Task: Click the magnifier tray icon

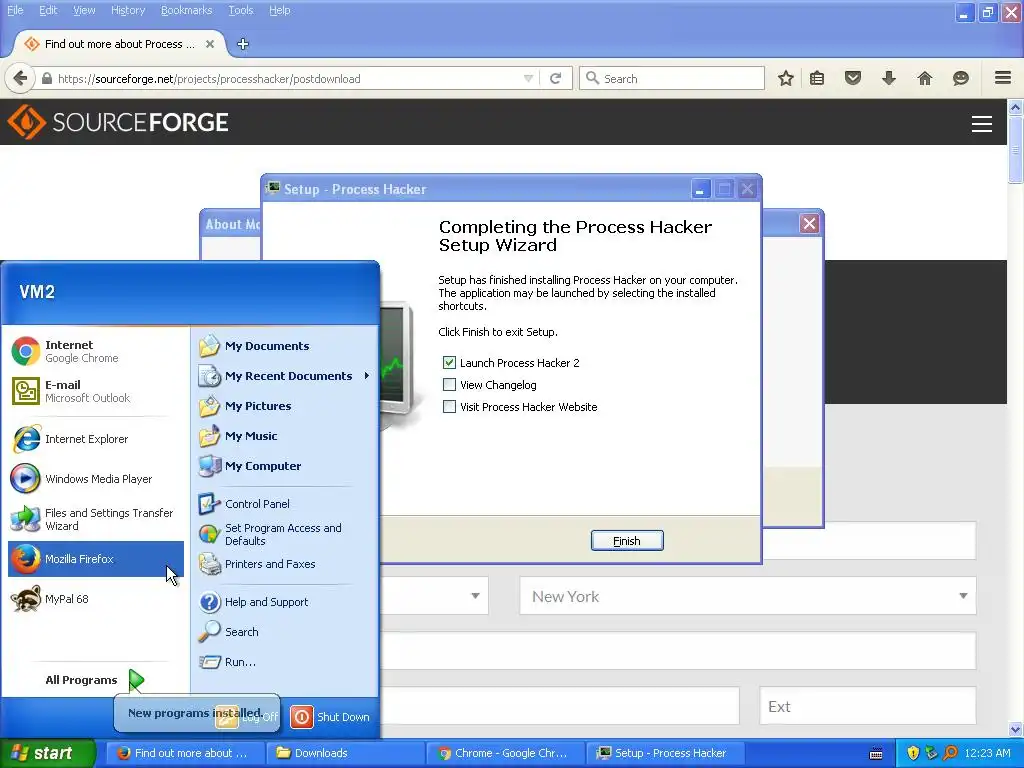Action: coord(950,753)
